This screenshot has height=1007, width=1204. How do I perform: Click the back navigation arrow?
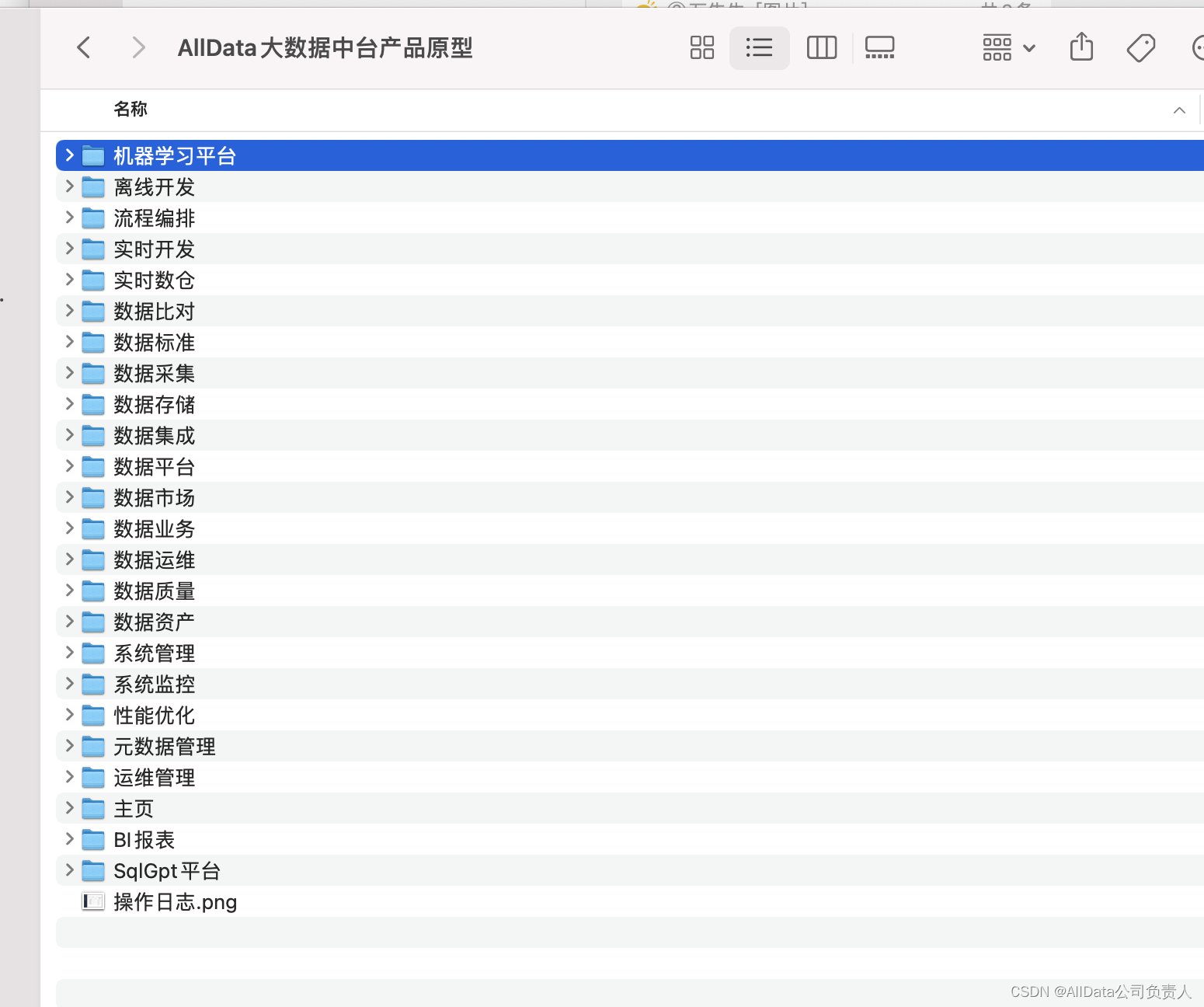[84, 47]
